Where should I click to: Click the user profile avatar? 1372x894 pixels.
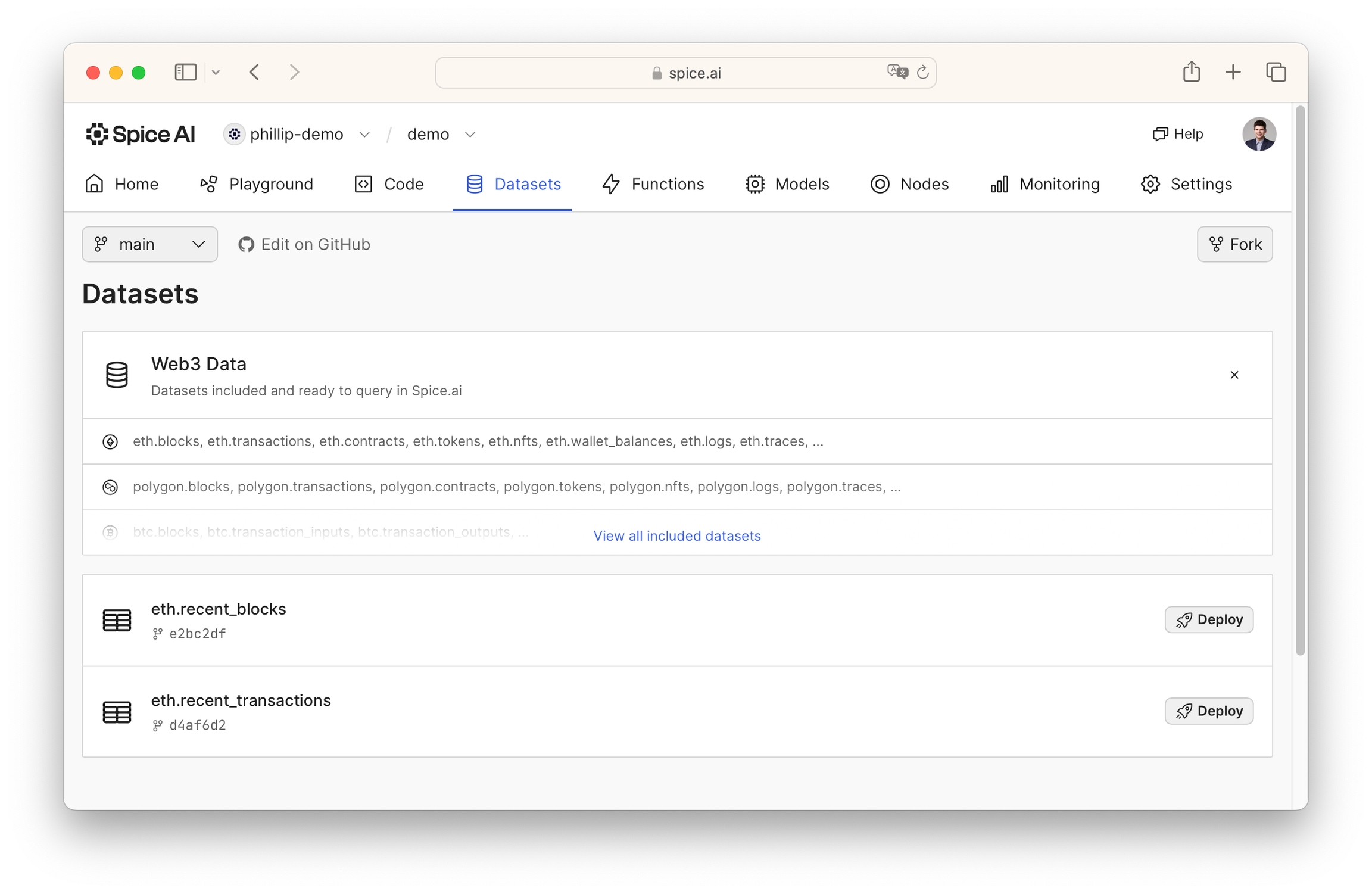pos(1258,134)
